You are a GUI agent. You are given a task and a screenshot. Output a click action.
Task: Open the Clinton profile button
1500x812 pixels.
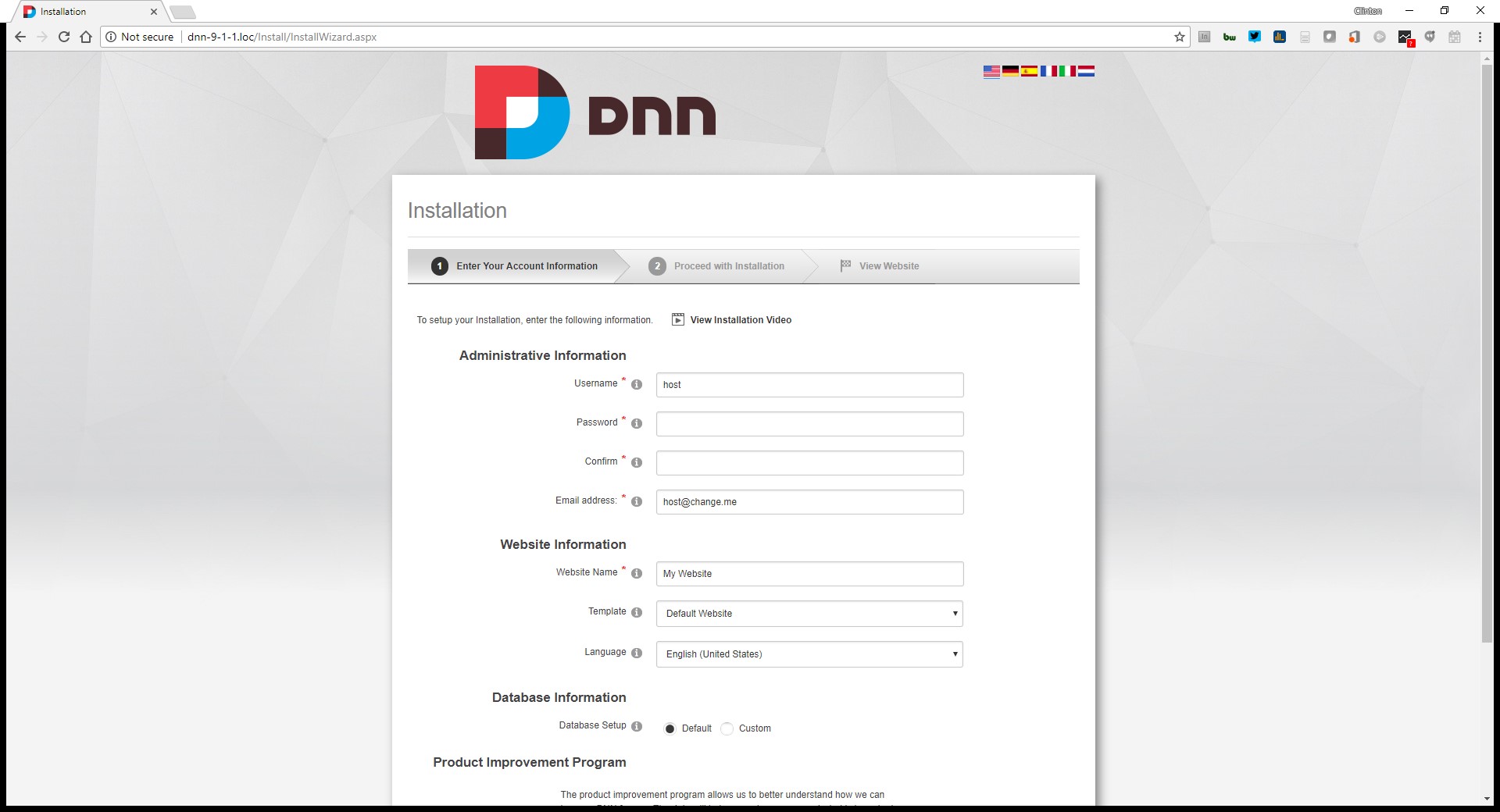coord(1368,11)
